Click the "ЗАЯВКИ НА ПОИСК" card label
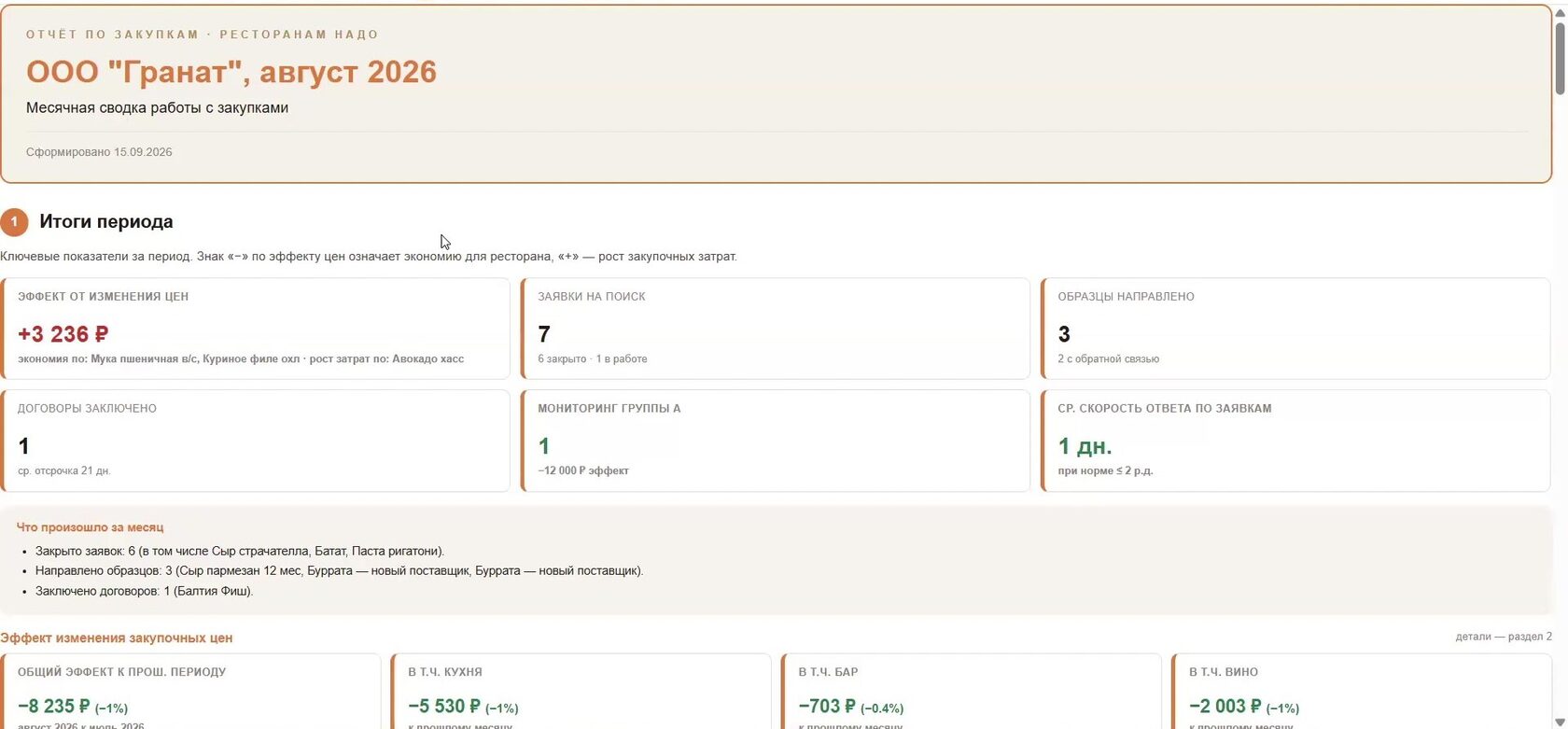This screenshot has height=729, width=1568. click(592, 297)
